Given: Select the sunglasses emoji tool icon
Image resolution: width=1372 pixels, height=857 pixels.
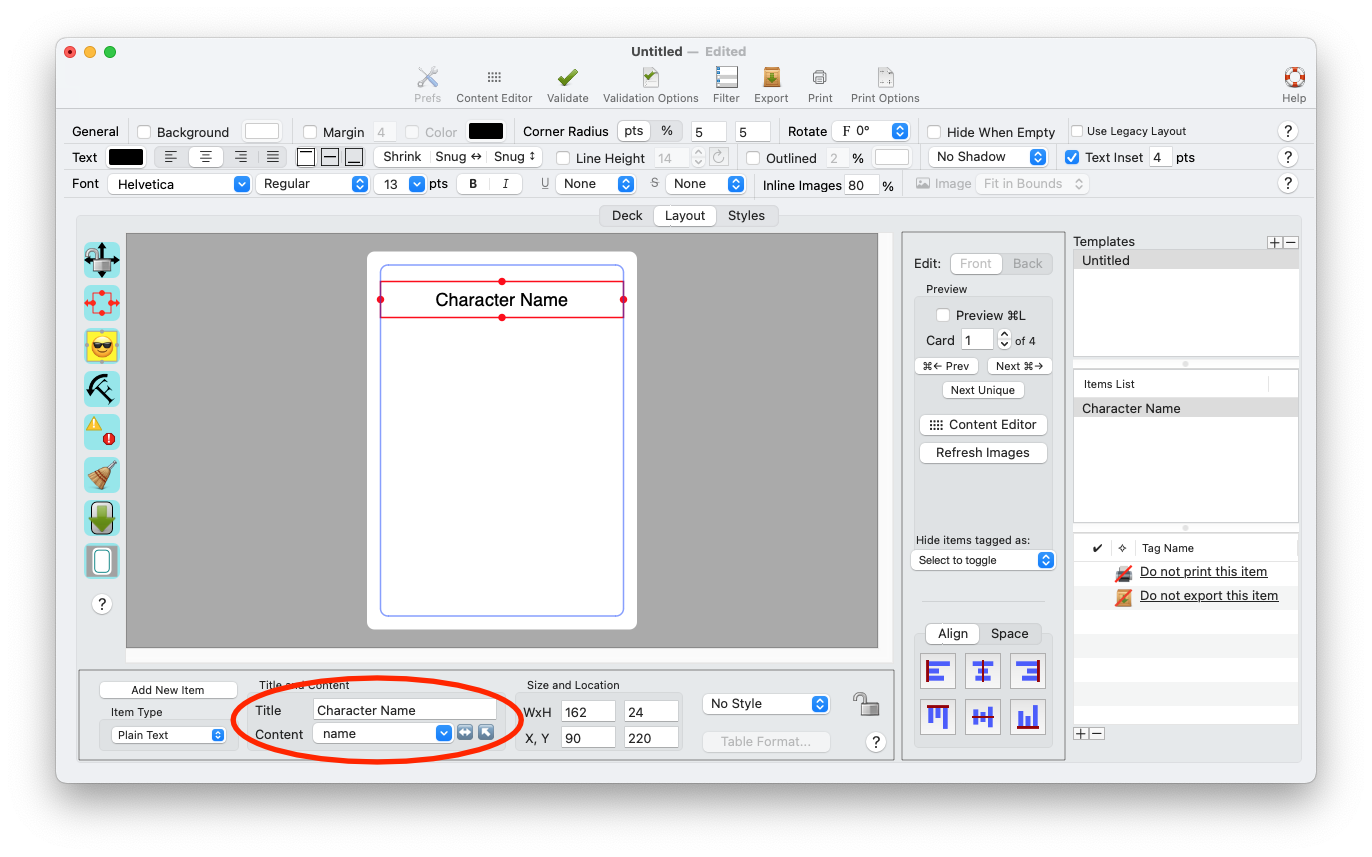Looking at the screenshot, I should pos(102,346).
